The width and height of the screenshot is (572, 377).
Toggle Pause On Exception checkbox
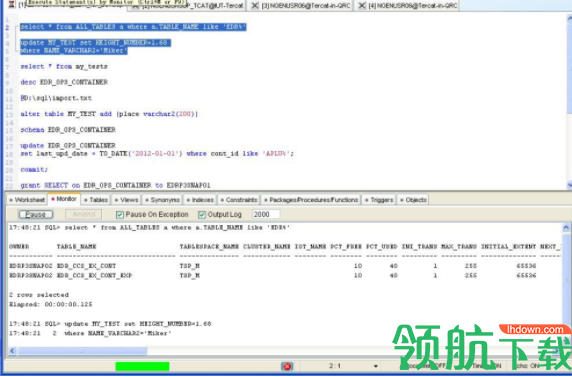[x=120, y=215]
